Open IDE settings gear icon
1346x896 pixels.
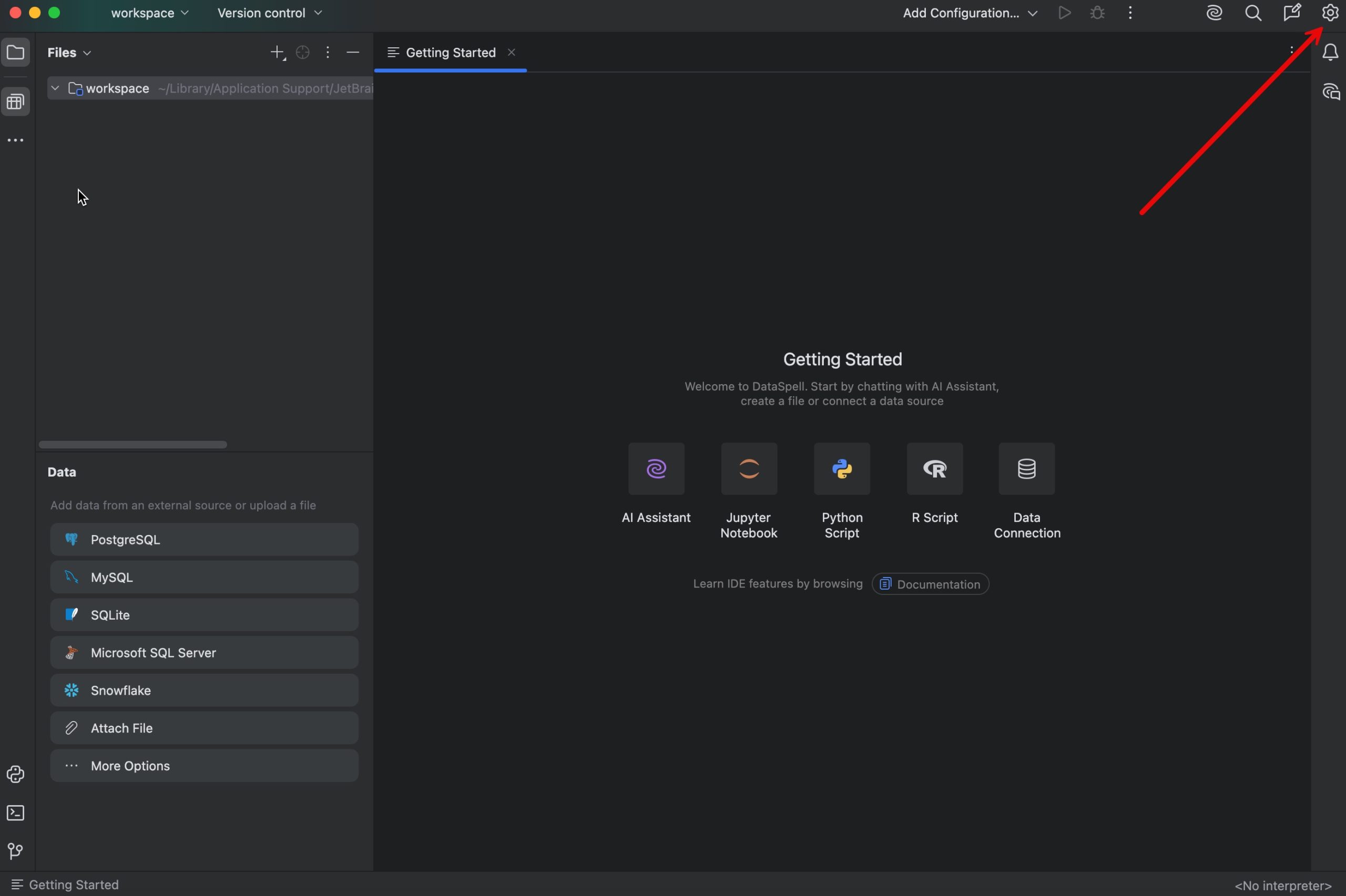point(1330,13)
